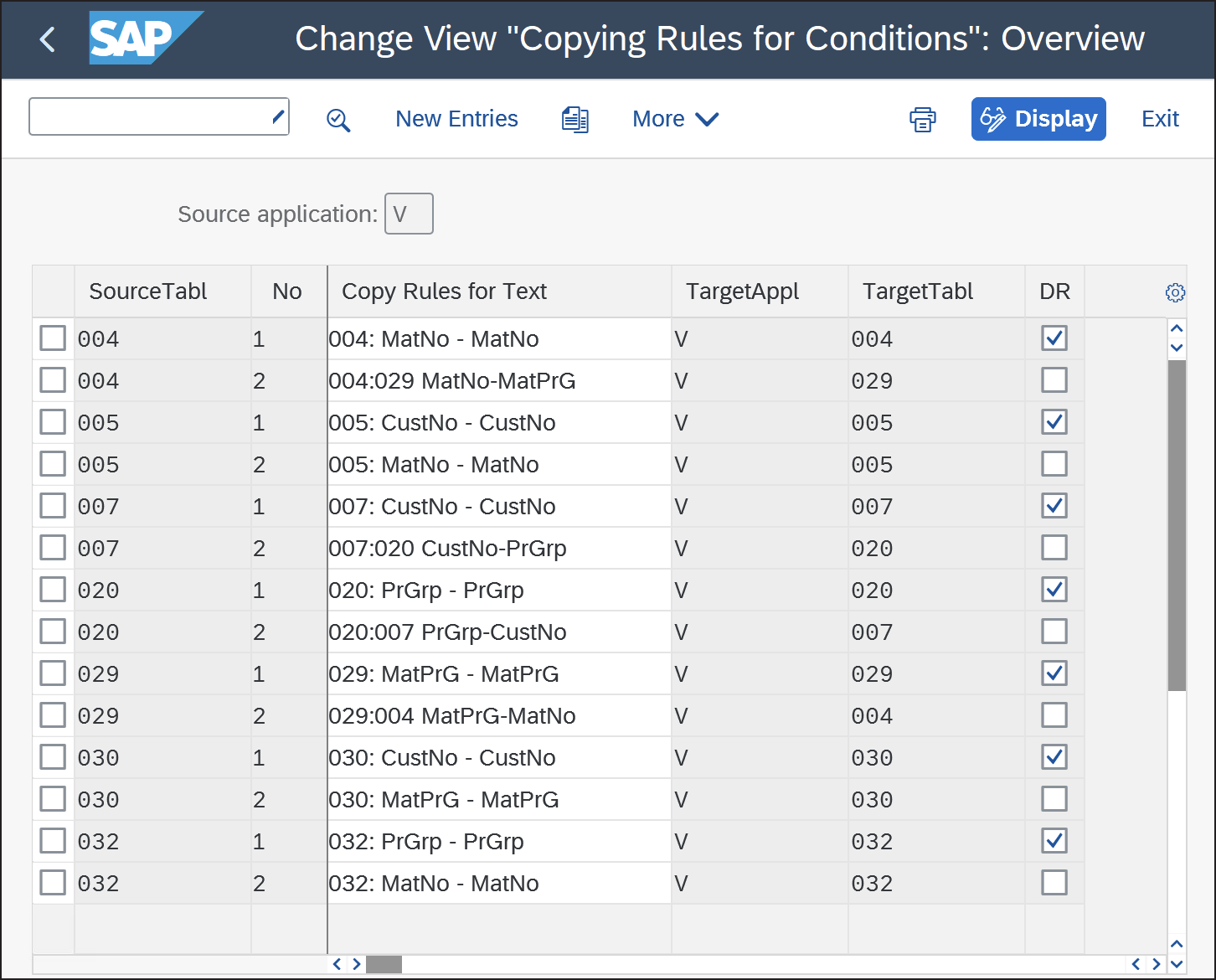Click New Entries
Image resolution: width=1216 pixels, height=980 pixels.
pos(456,119)
